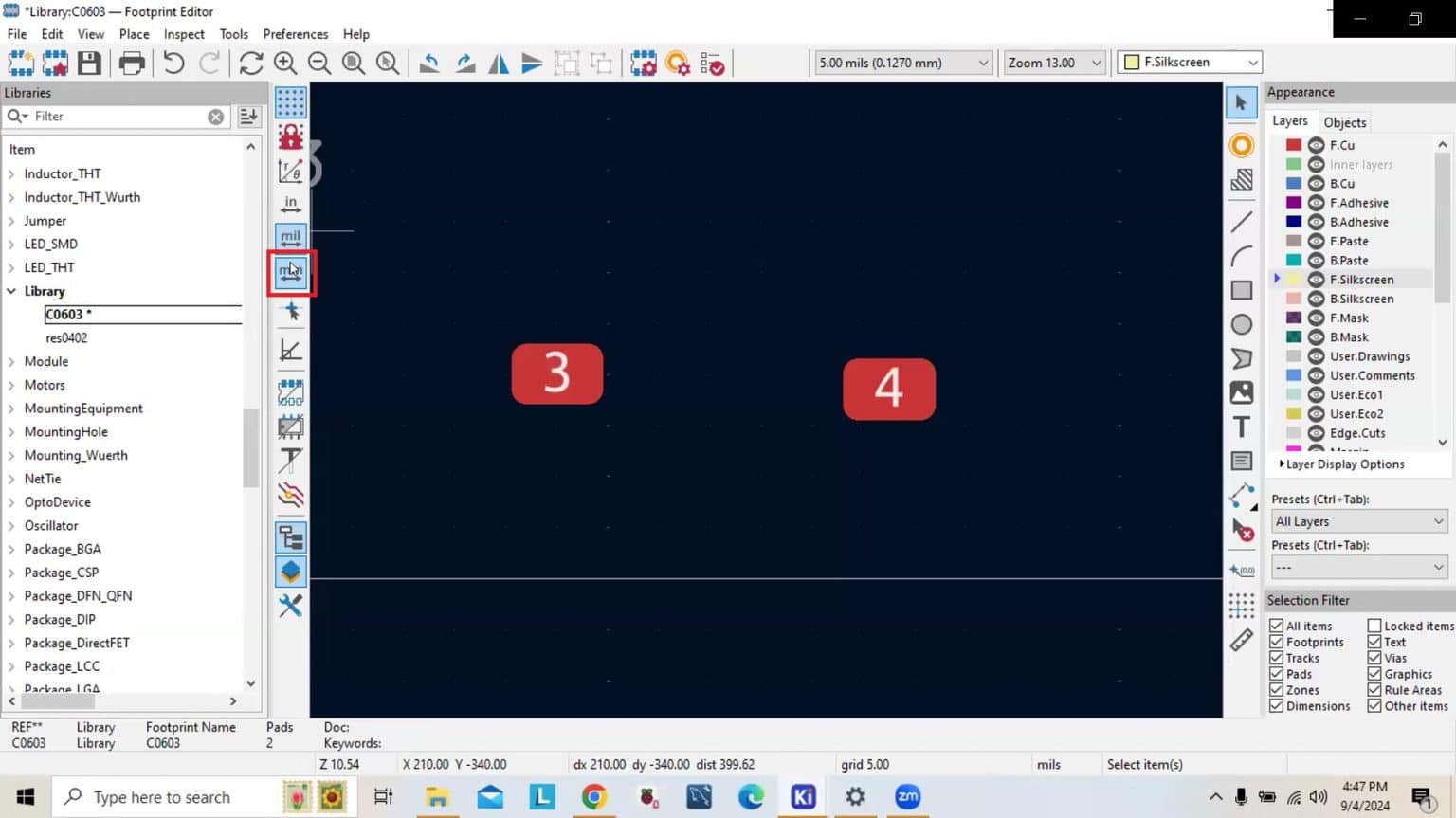Image resolution: width=1456 pixels, height=818 pixels.
Task: Switch to the Objects tab
Action: pyautogui.click(x=1345, y=121)
